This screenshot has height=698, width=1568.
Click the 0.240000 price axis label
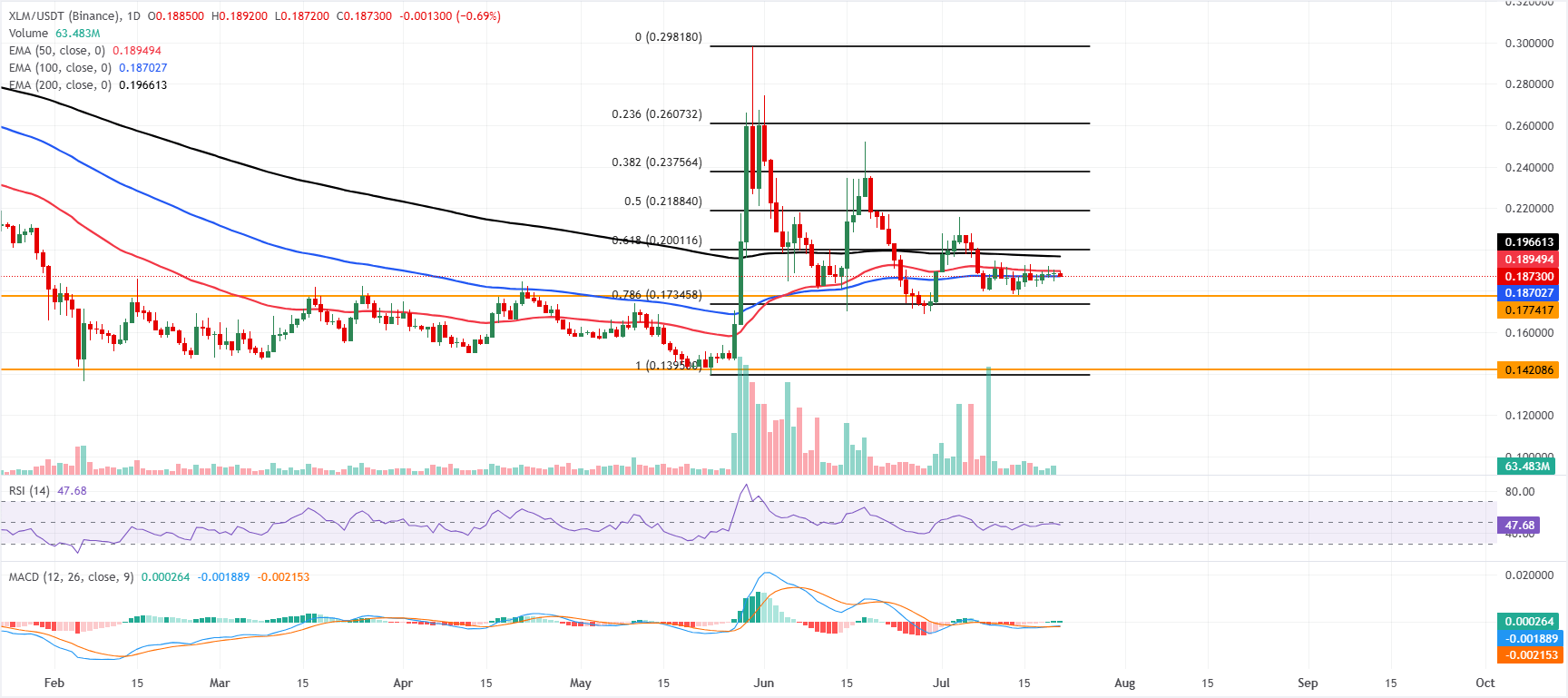pyautogui.click(x=1529, y=168)
